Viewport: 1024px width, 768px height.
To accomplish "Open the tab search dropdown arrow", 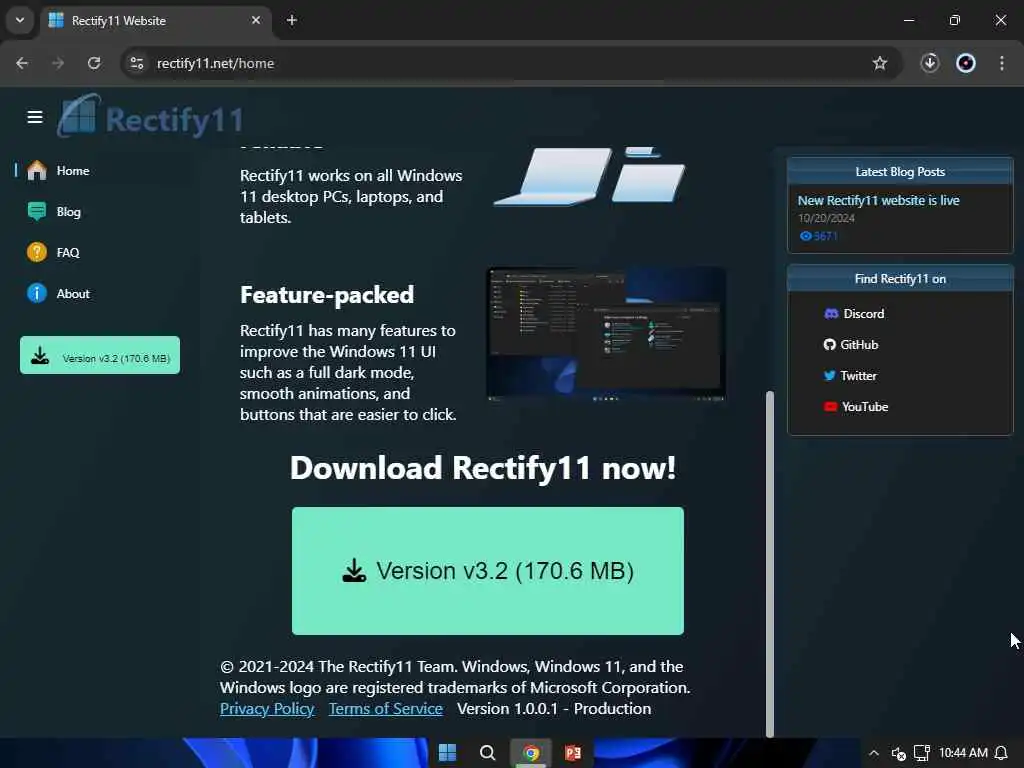I will [20, 20].
